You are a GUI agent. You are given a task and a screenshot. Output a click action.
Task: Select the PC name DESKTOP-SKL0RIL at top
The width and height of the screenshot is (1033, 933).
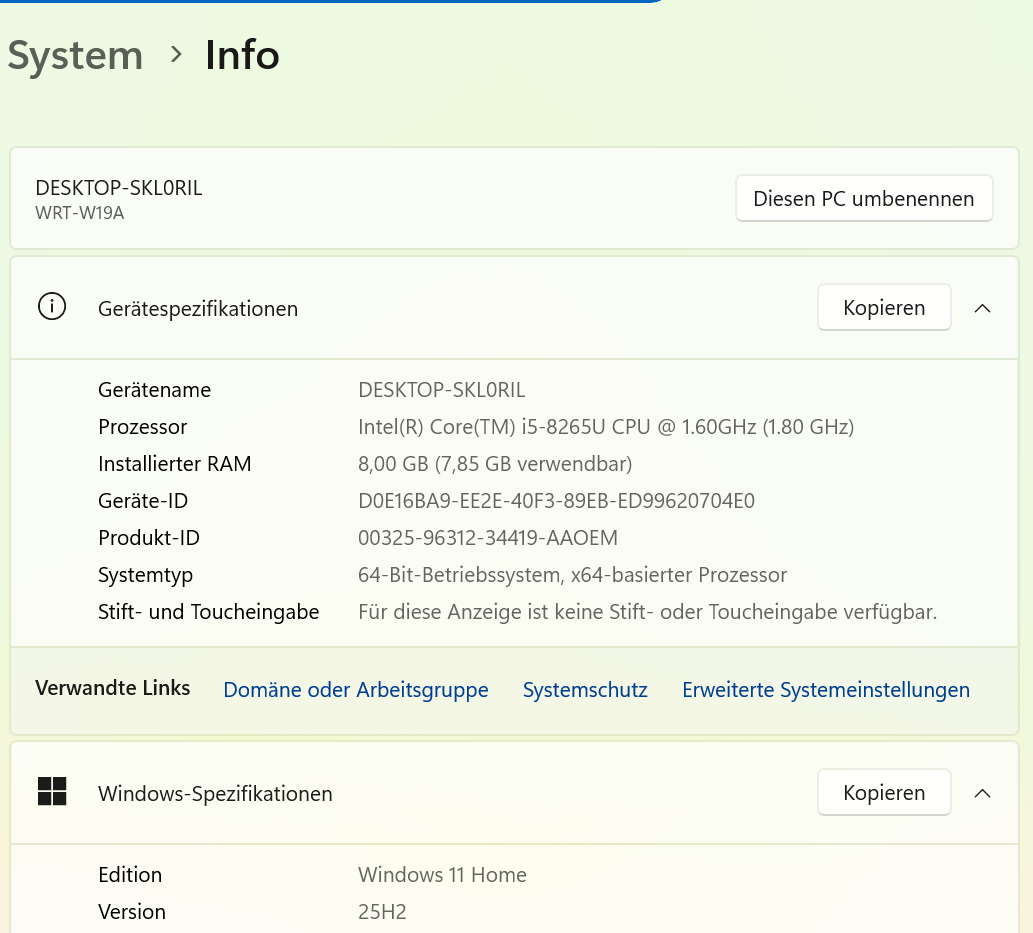click(x=119, y=188)
